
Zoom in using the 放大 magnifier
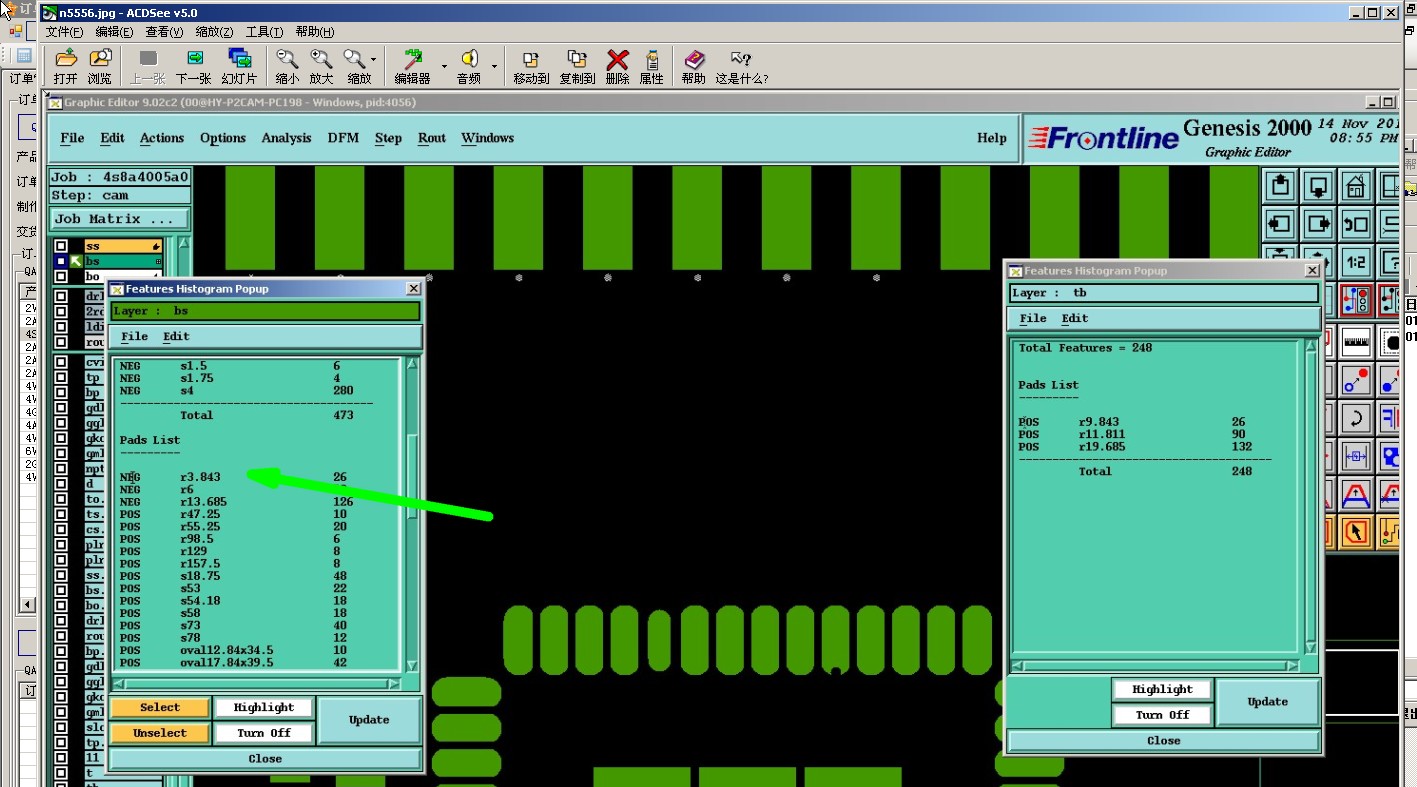pos(321,66)
